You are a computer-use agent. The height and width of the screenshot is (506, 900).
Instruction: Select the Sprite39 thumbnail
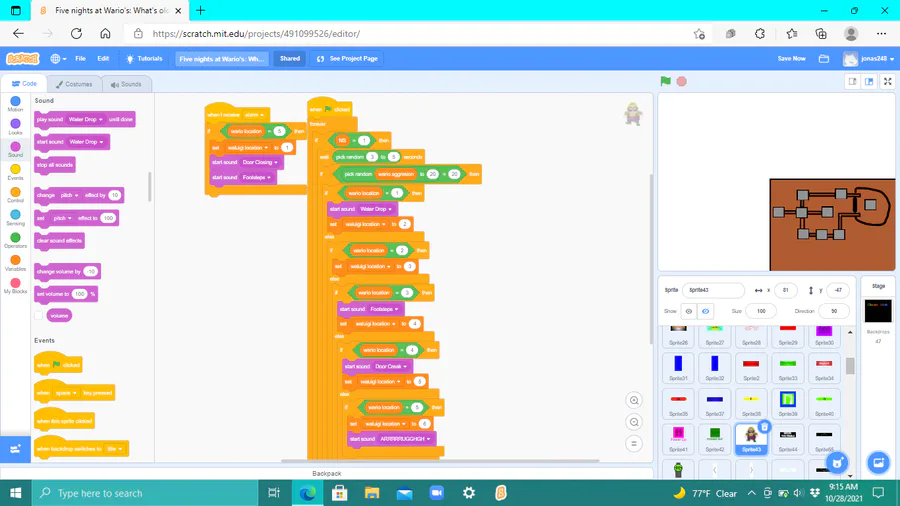[788, 403]
